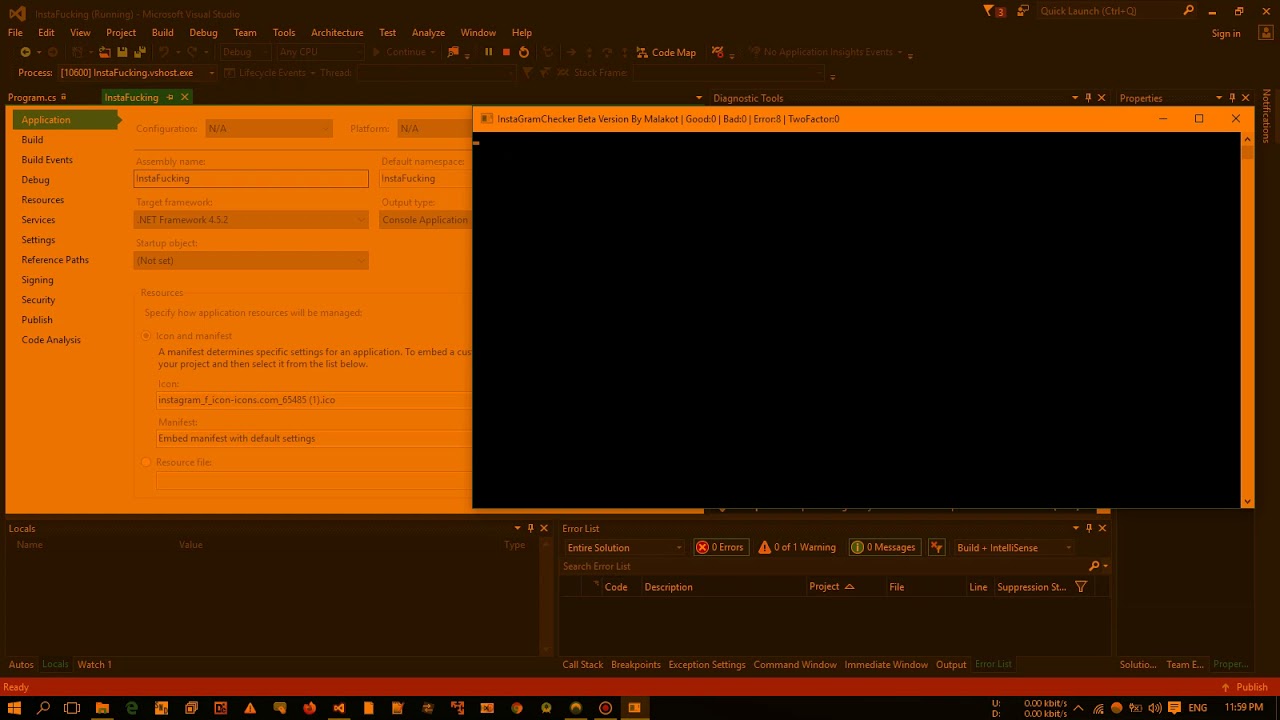Screen dimensions: 1280x720
Task: Toggle the 0 of 1 Warning filter
Action: pos(797,547)
